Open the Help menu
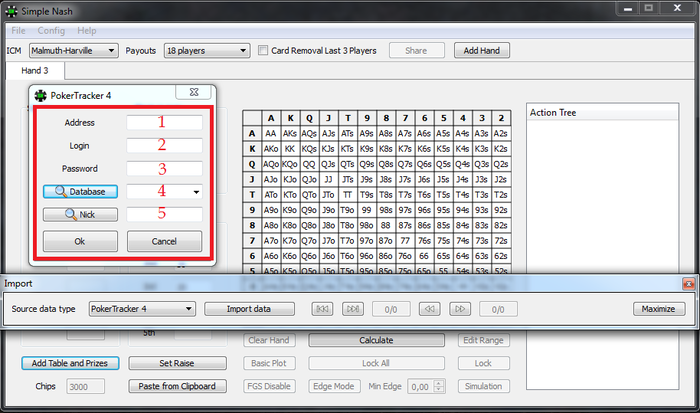This screenshot has width=700, height=413. (87, 30)
